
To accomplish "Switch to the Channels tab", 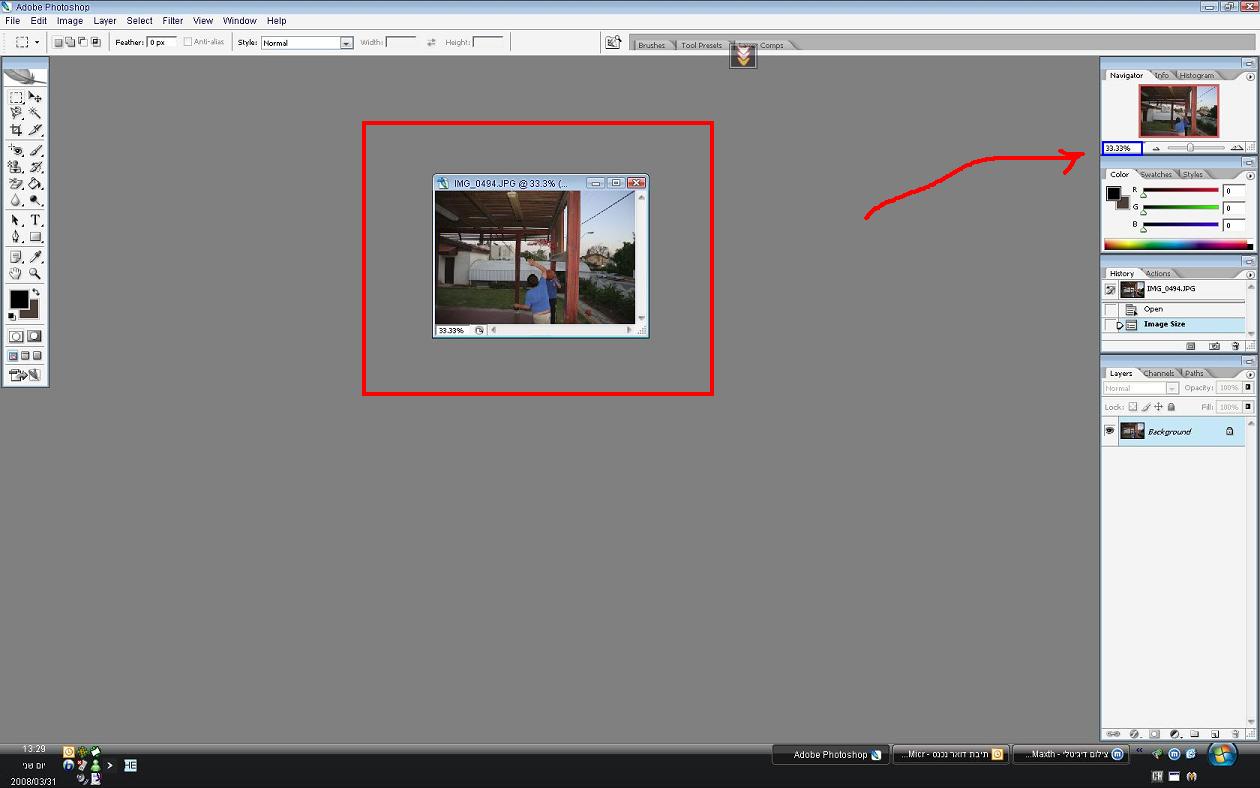I will coord(1158,373).
